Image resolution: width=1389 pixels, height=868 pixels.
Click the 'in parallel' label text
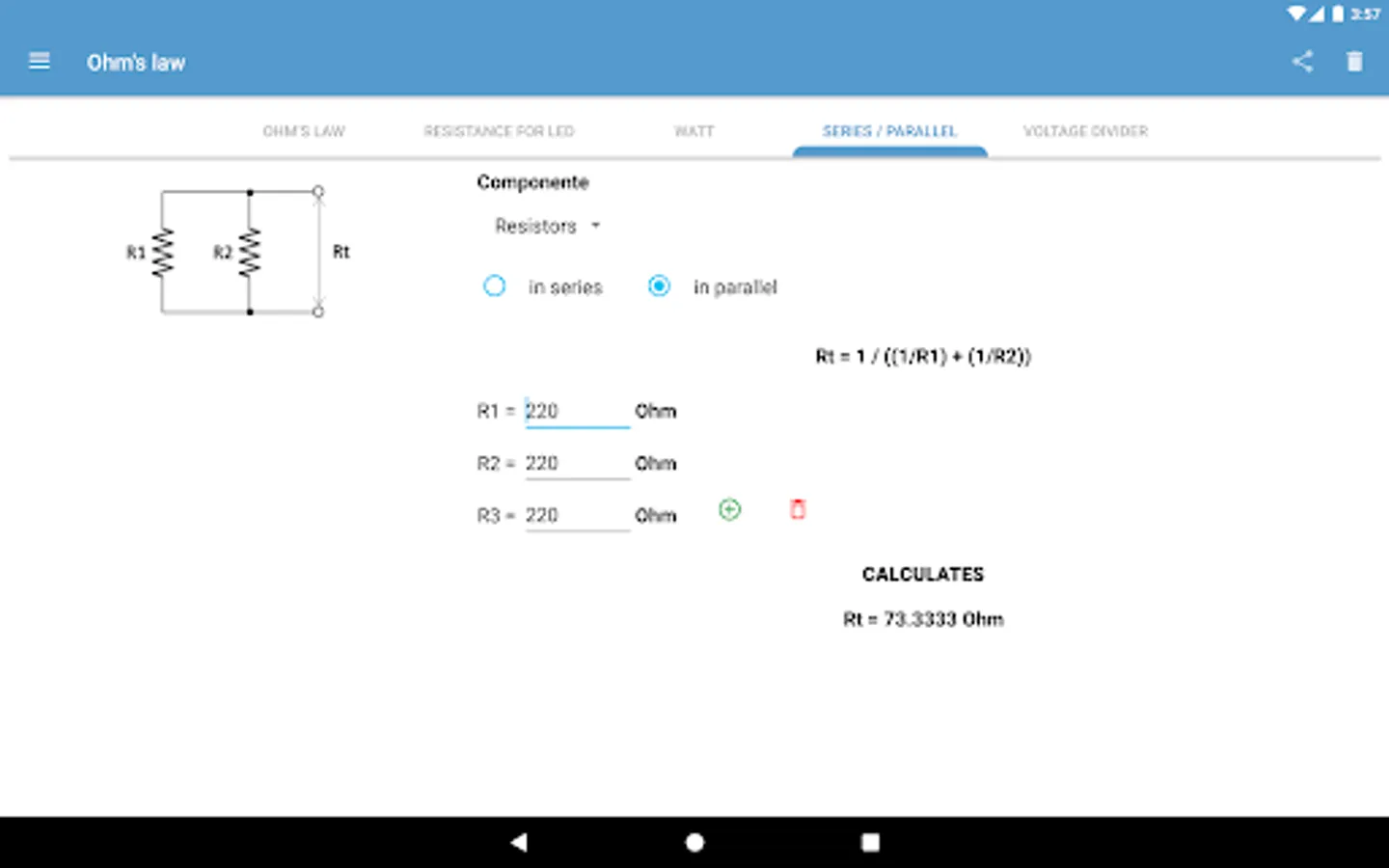pos(735,287)
